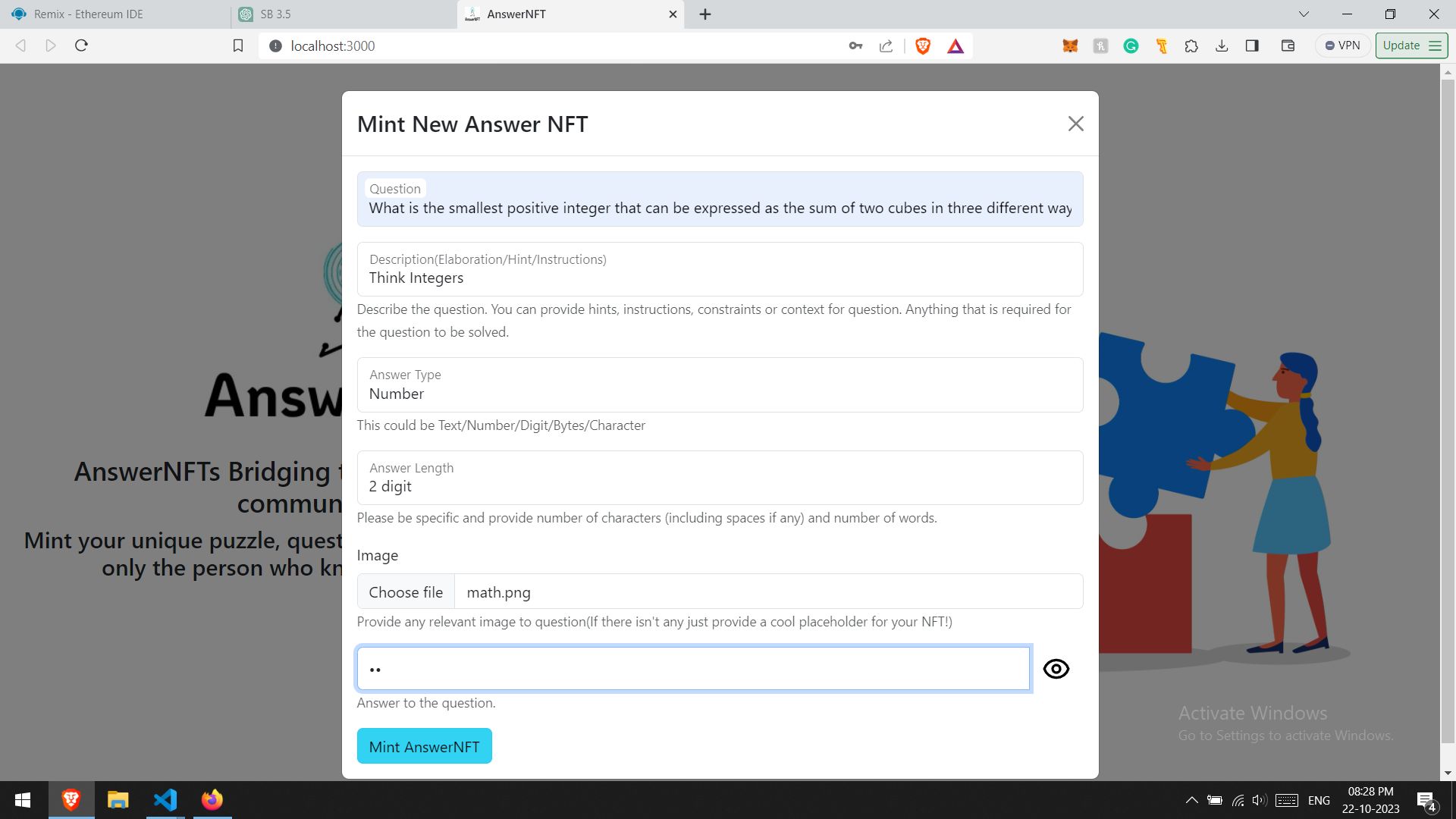Open battery status in tray
The image size is (1456, 819).
pyautogui.click(x=1214, y=800)
